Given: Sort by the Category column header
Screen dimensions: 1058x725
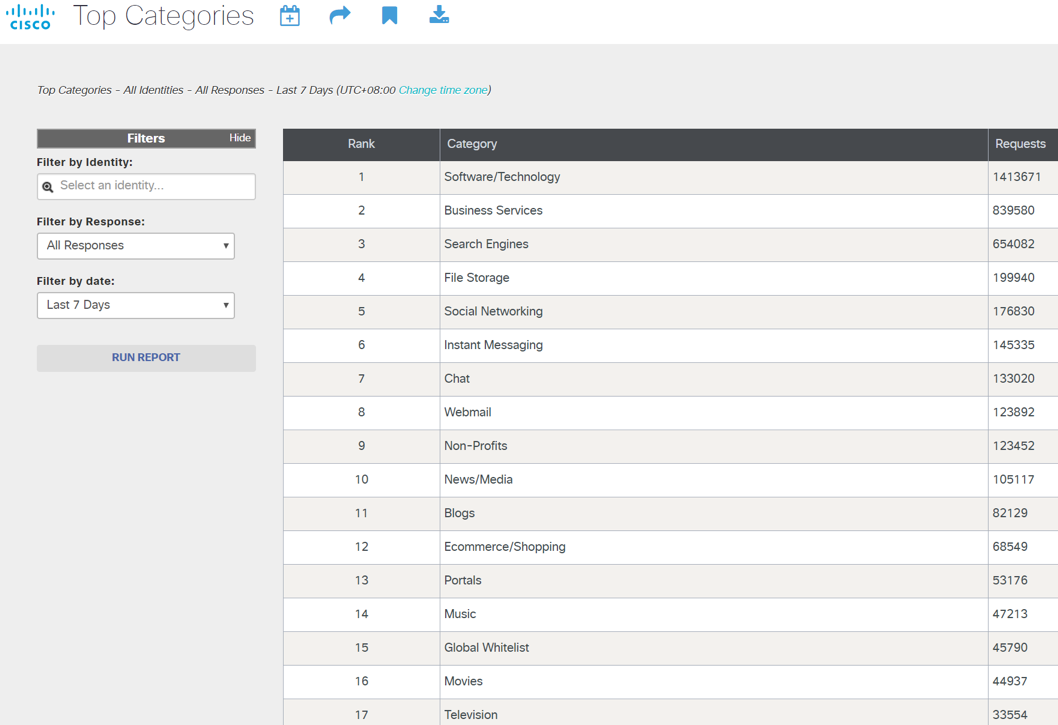Looking at the screenshot, I should pos(472,144).
